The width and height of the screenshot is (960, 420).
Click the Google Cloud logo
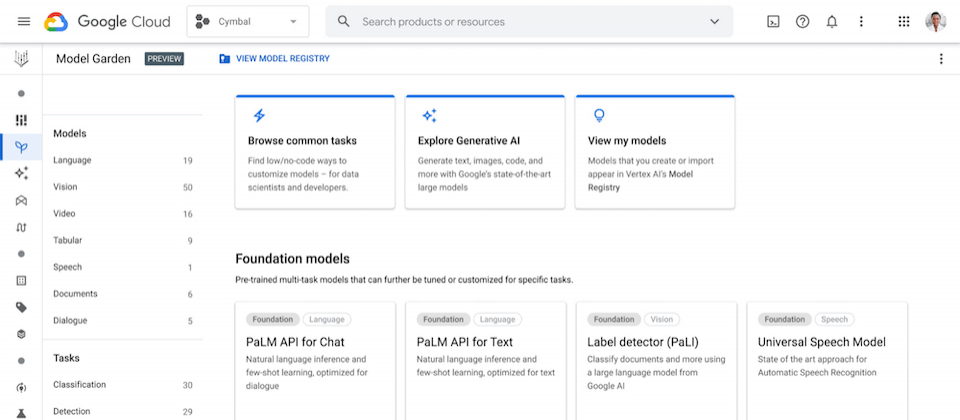click(107, 21)
